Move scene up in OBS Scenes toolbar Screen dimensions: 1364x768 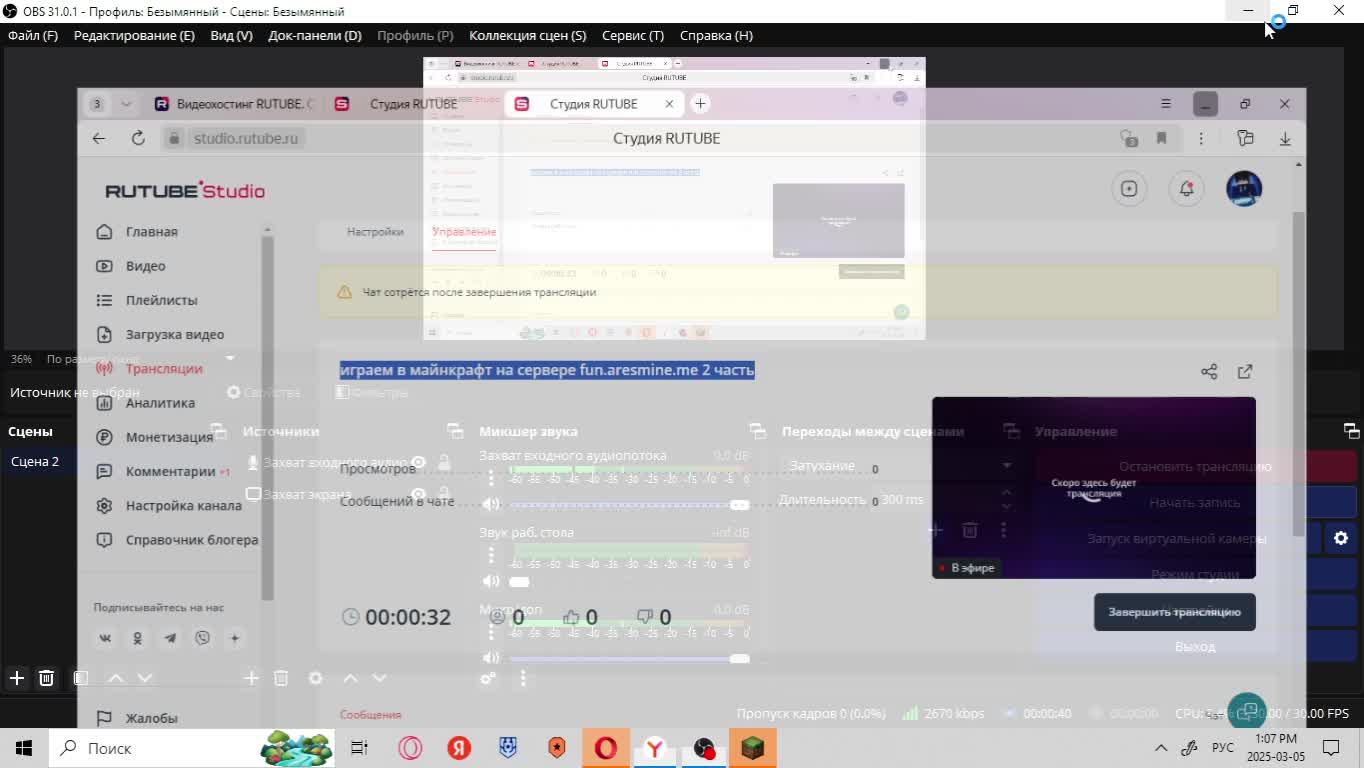coord(116,678)
